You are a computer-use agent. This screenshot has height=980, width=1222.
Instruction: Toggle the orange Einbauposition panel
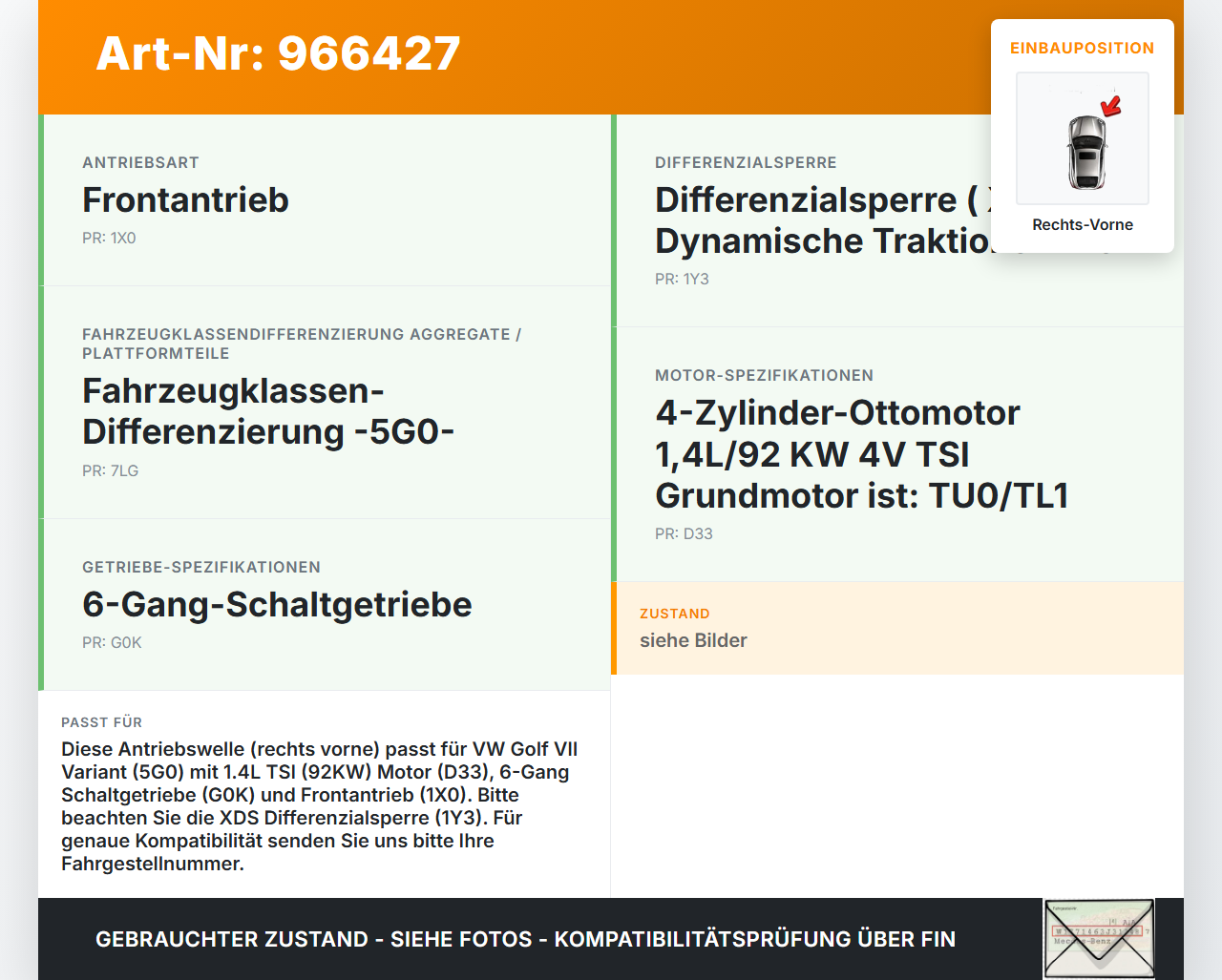pyautogui.click(x=1082, y=48)
